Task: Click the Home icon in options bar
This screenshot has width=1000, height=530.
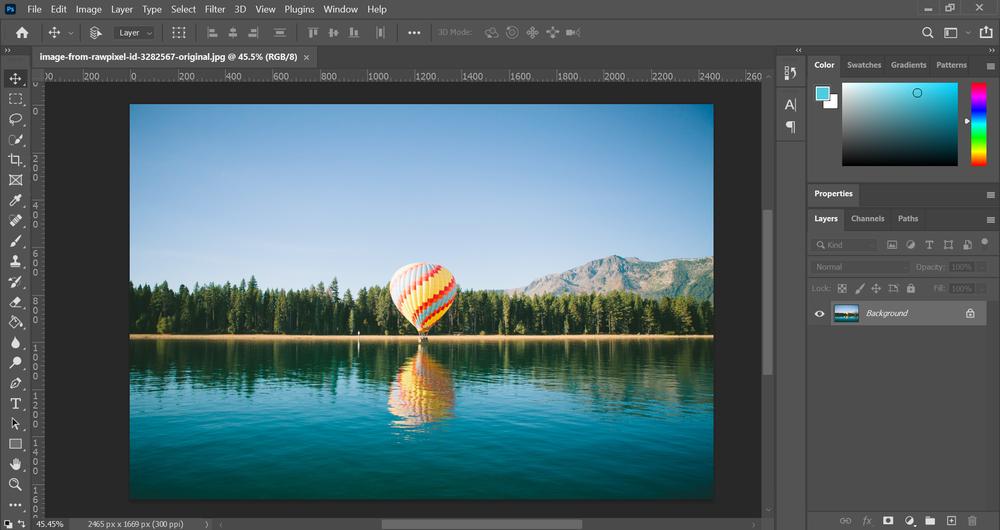Action: pos(22,33)
